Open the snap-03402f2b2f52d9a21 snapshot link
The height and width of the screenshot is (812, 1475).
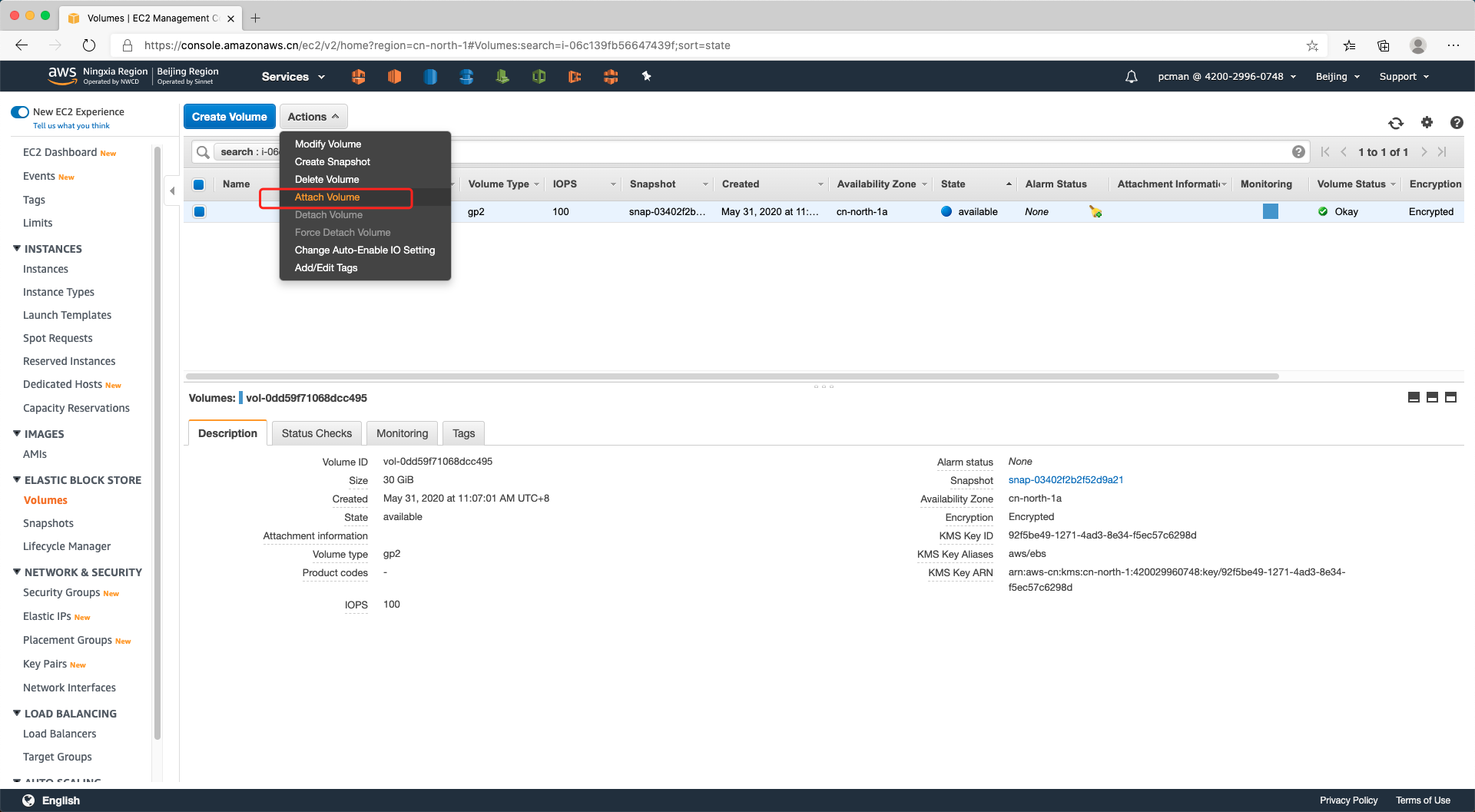pos(1066,480)
